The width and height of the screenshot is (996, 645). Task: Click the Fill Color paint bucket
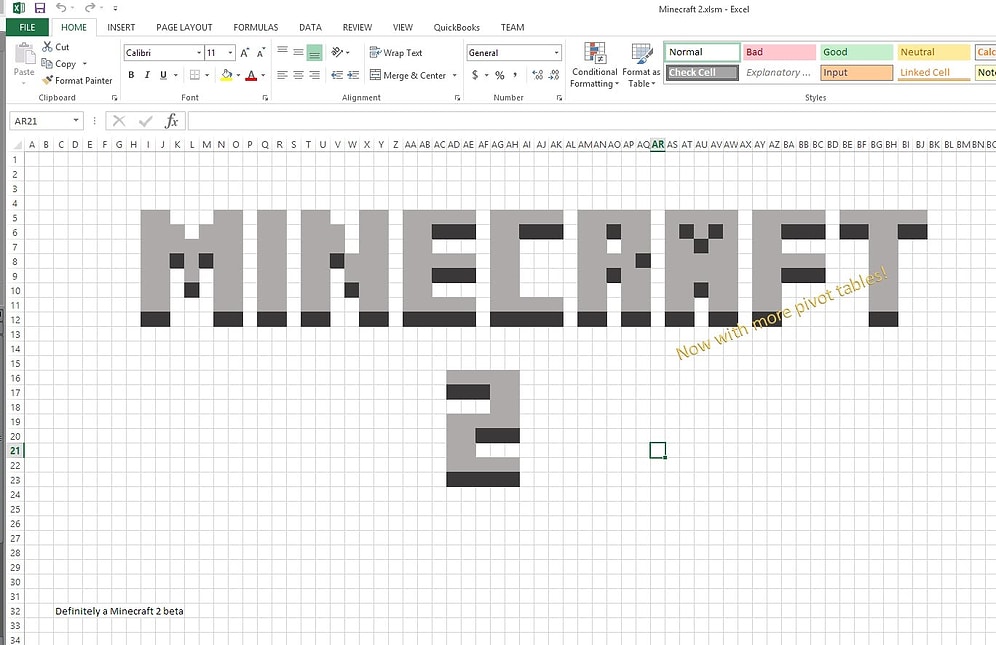(x=227, y=75)
